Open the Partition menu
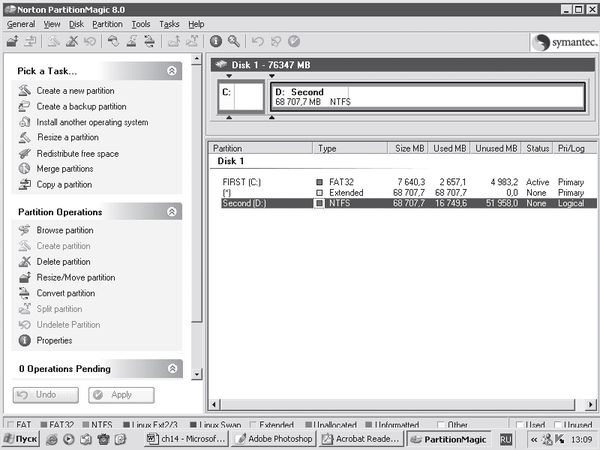Image resolution: width=600 pixels, height=450 pixels. 107,24
